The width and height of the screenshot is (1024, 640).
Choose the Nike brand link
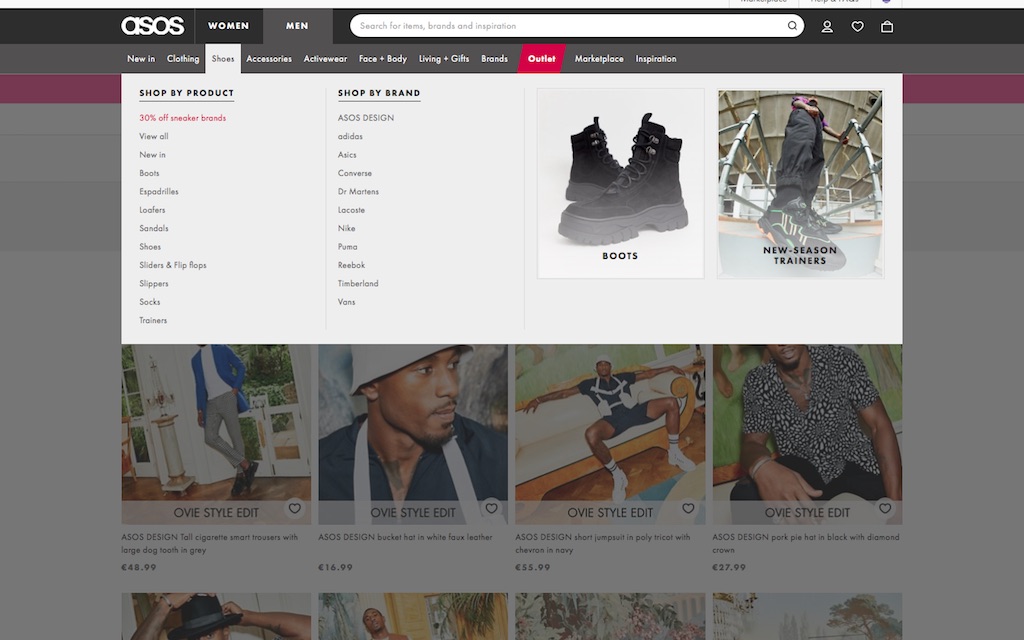[346, 228]
